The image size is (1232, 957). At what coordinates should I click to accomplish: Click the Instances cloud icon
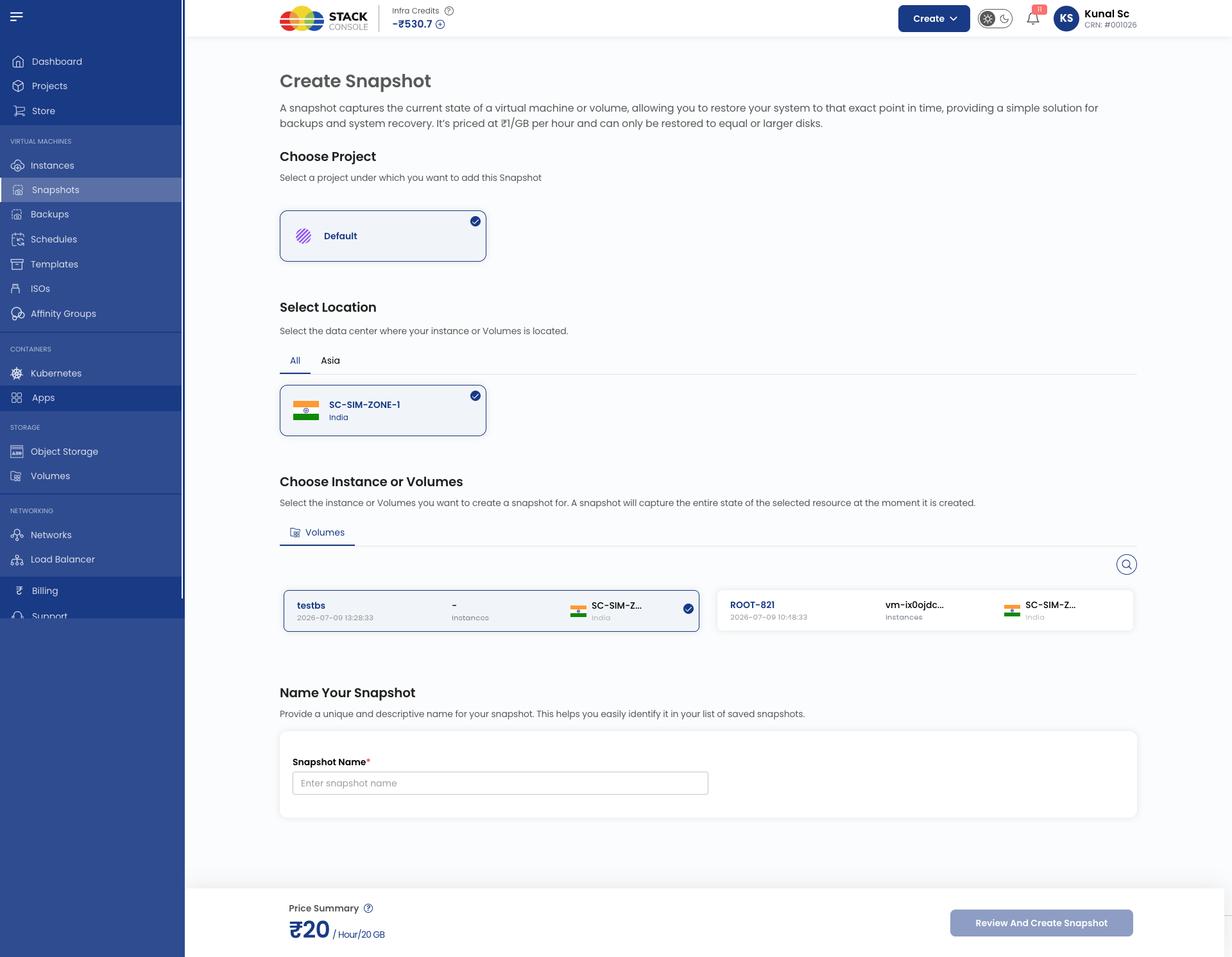(x=17, y=165)
